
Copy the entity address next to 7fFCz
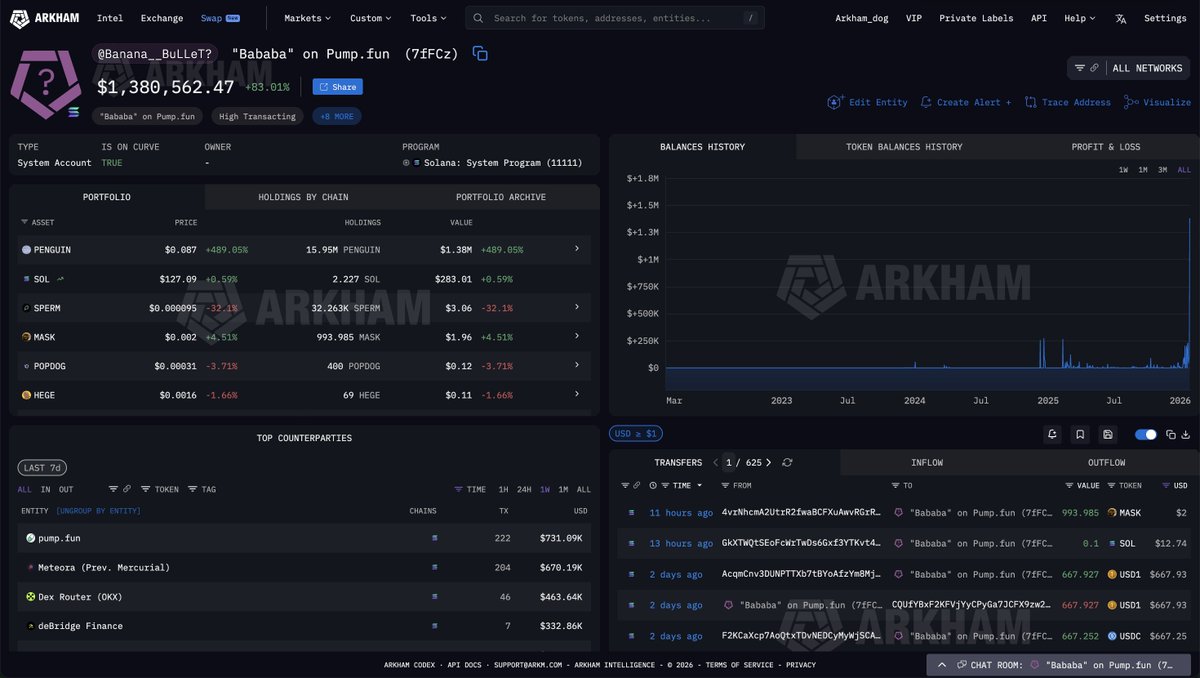pos(480,54)
